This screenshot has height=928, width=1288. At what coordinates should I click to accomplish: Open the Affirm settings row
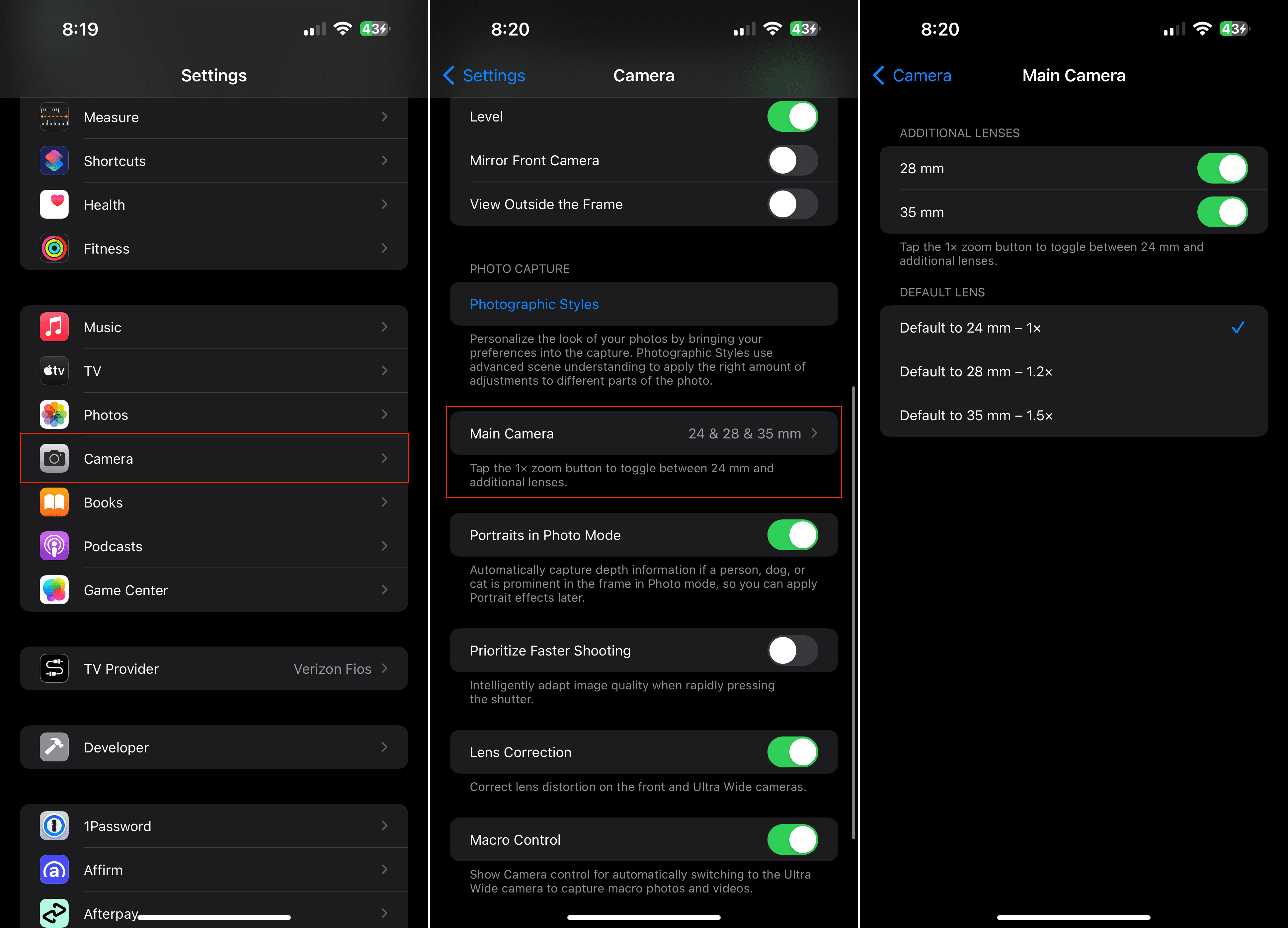tap(214, 870)
